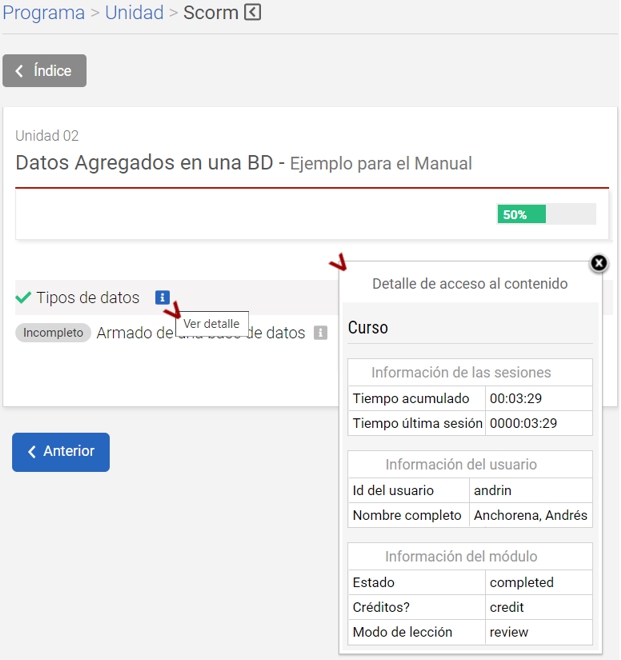The width and height of the screenshot is (621, 660).
Task: Click the Estado value completed
Action: tap(521, 582)
